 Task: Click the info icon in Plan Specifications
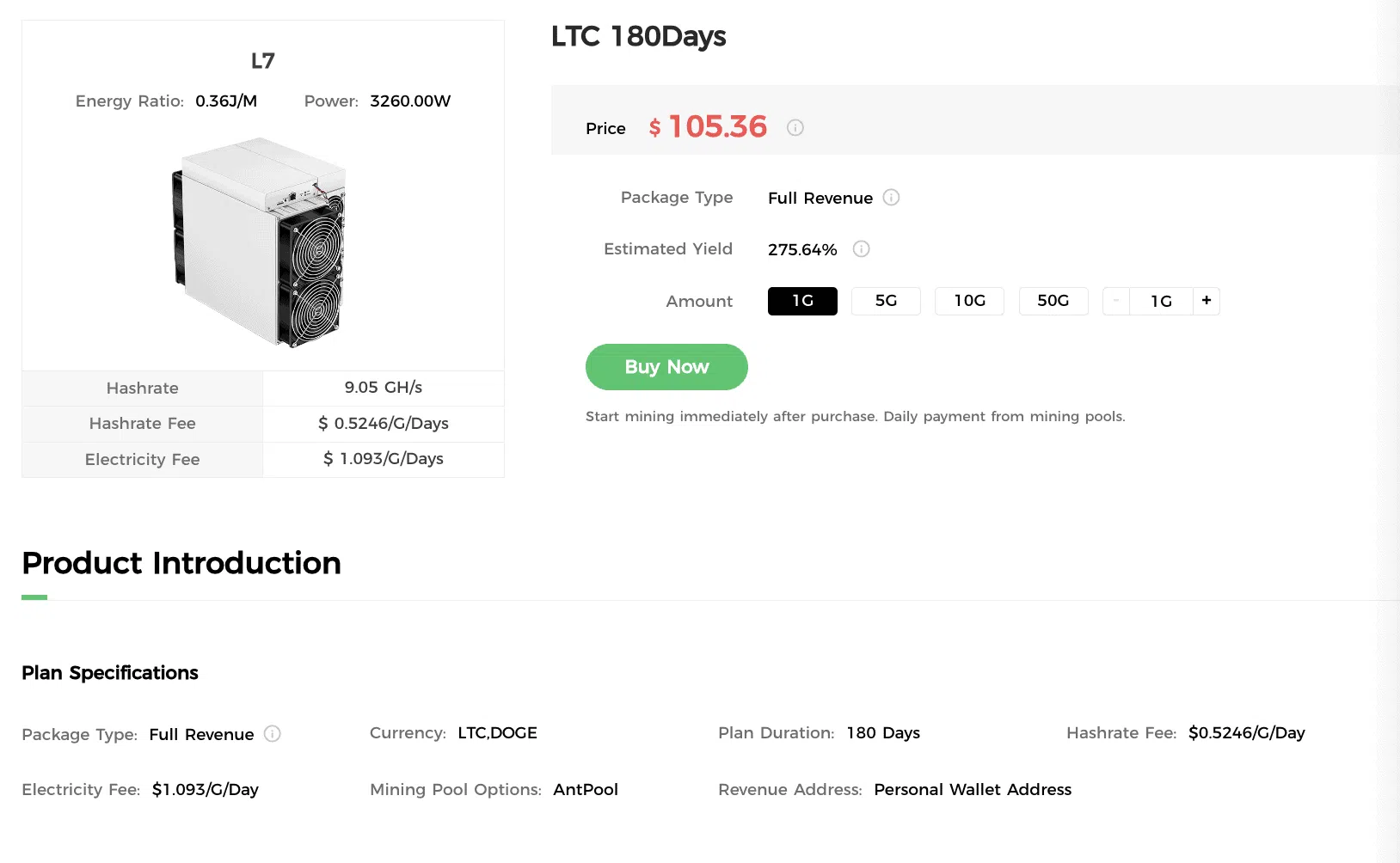point(273,734)
